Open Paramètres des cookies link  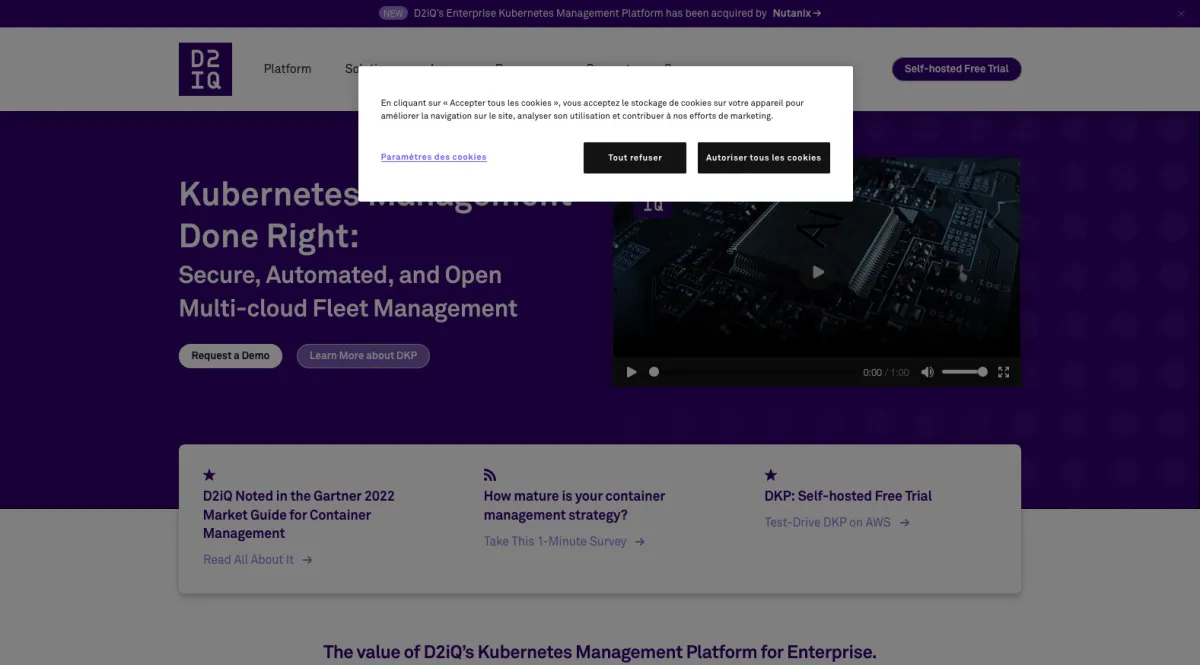(x=434, y=157)
